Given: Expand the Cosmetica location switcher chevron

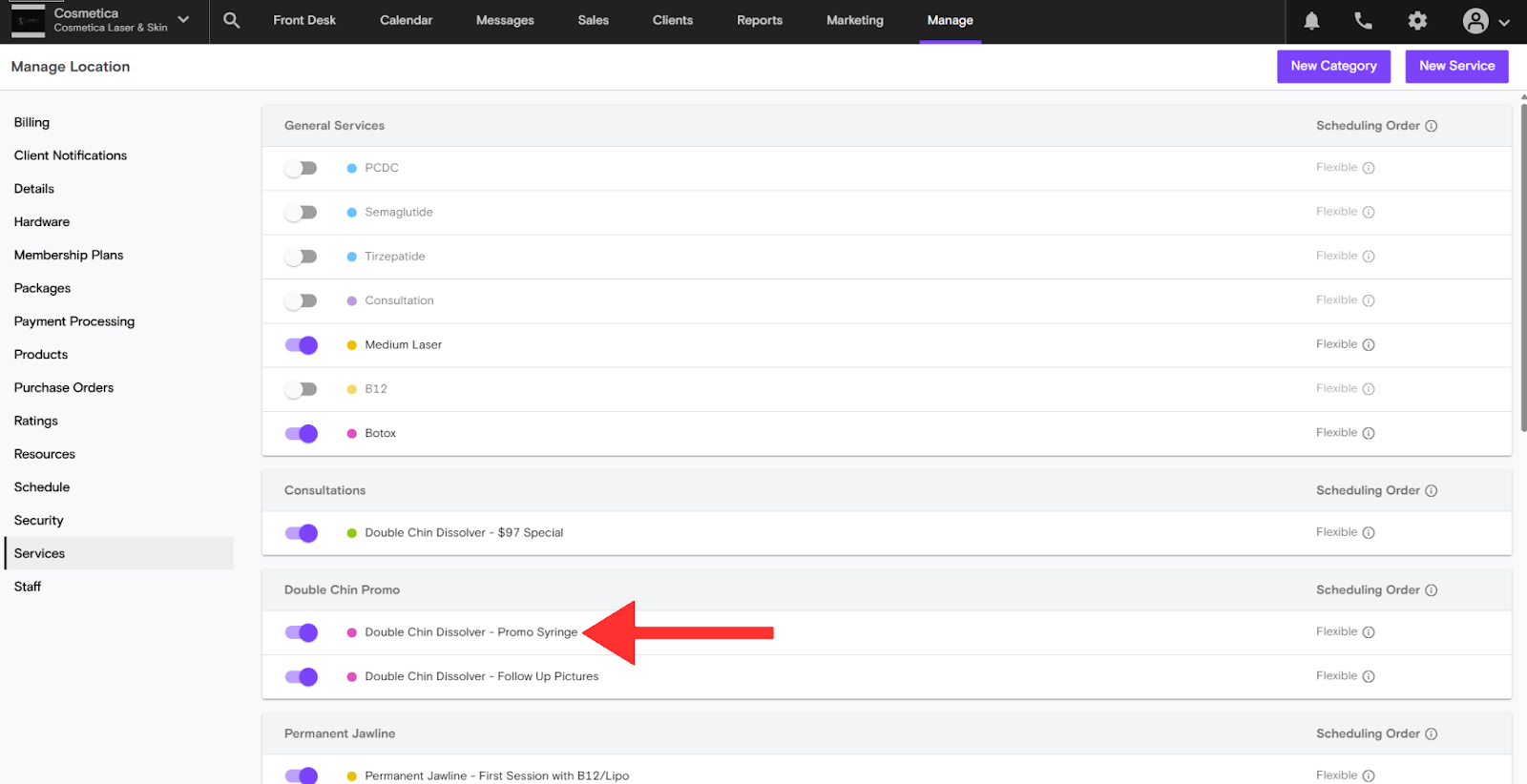Looking at the screenshot, I should tap(183, 20).
